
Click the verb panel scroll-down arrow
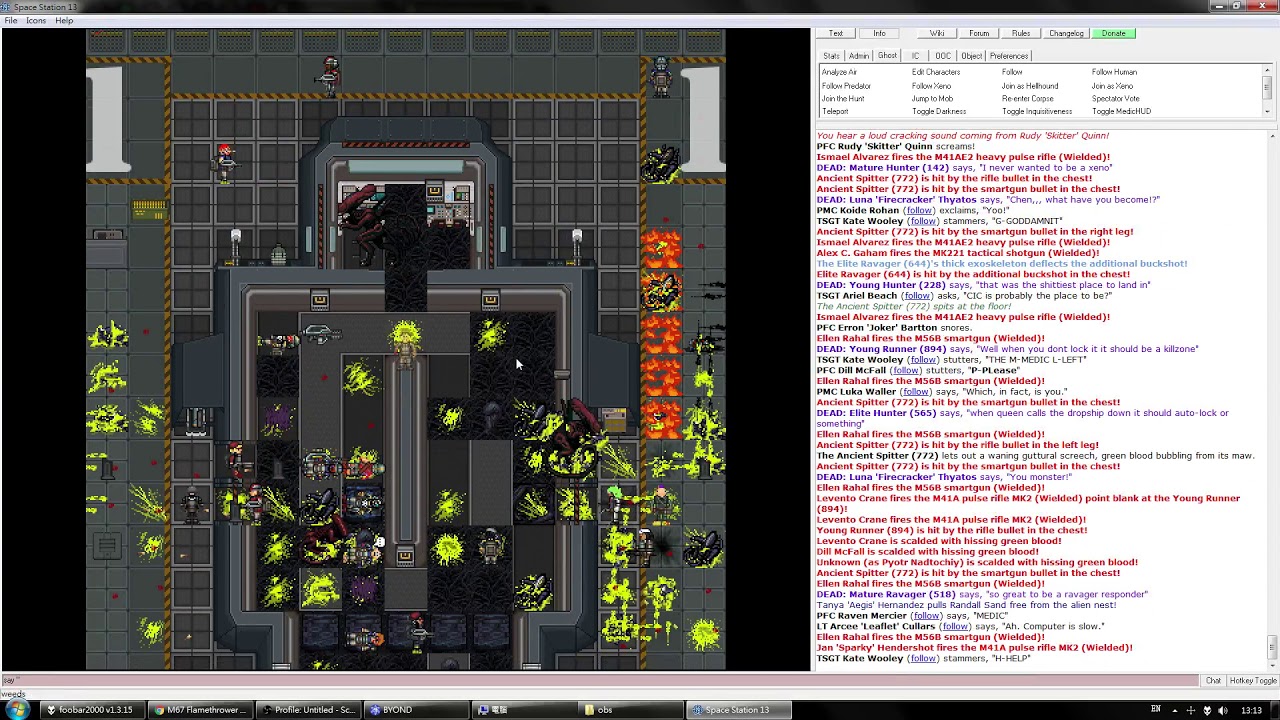(1268, 111)
